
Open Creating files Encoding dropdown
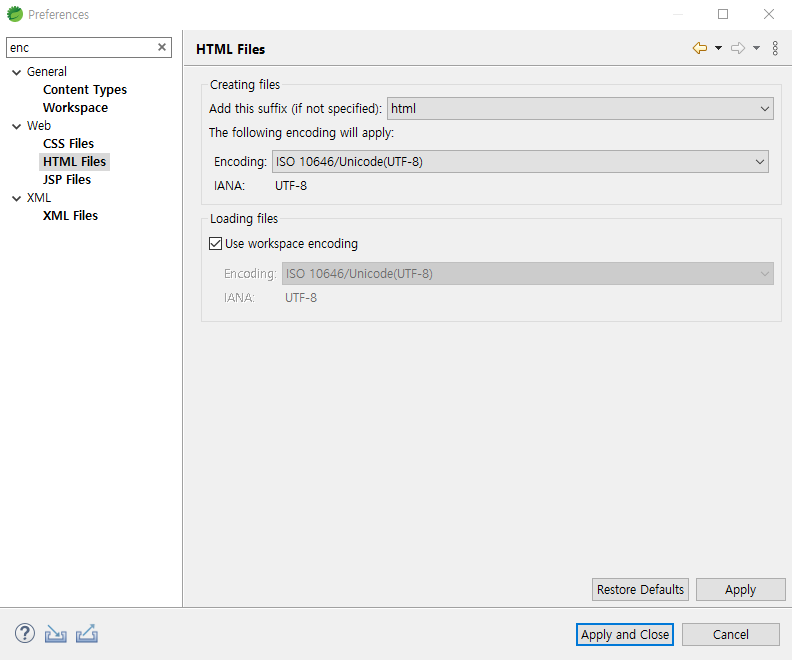[x=520, y=162]
